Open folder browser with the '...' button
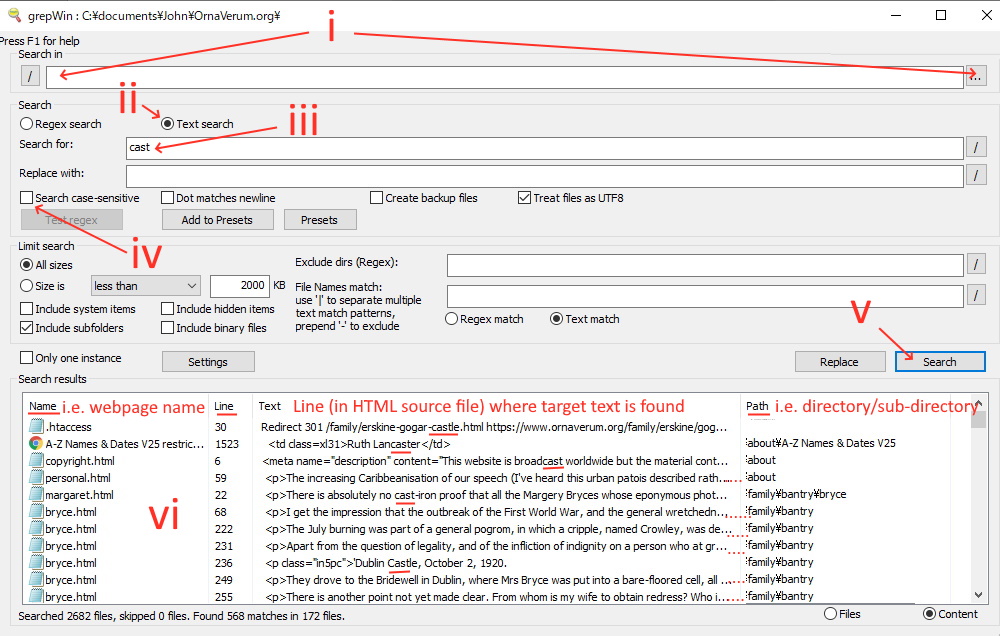Image resolution: width=1000 pixels, height=636 pixels. pos(976,77)
